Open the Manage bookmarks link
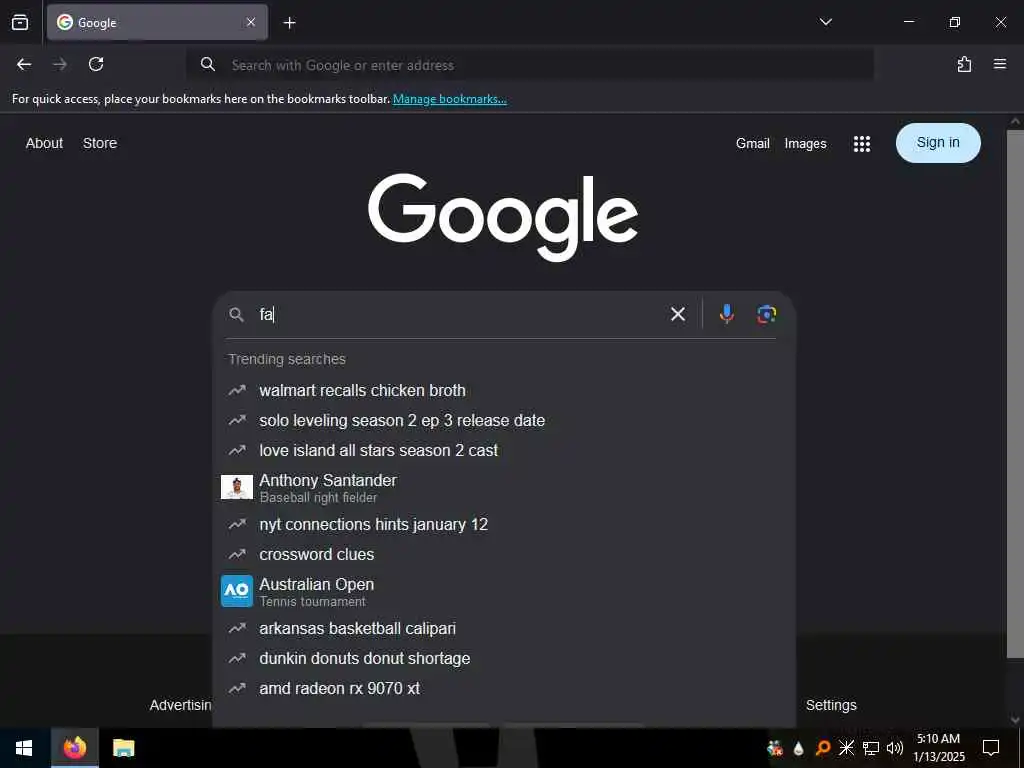Image resolution: width=1024 pixels, height=768 pixels. pos(449,99)
